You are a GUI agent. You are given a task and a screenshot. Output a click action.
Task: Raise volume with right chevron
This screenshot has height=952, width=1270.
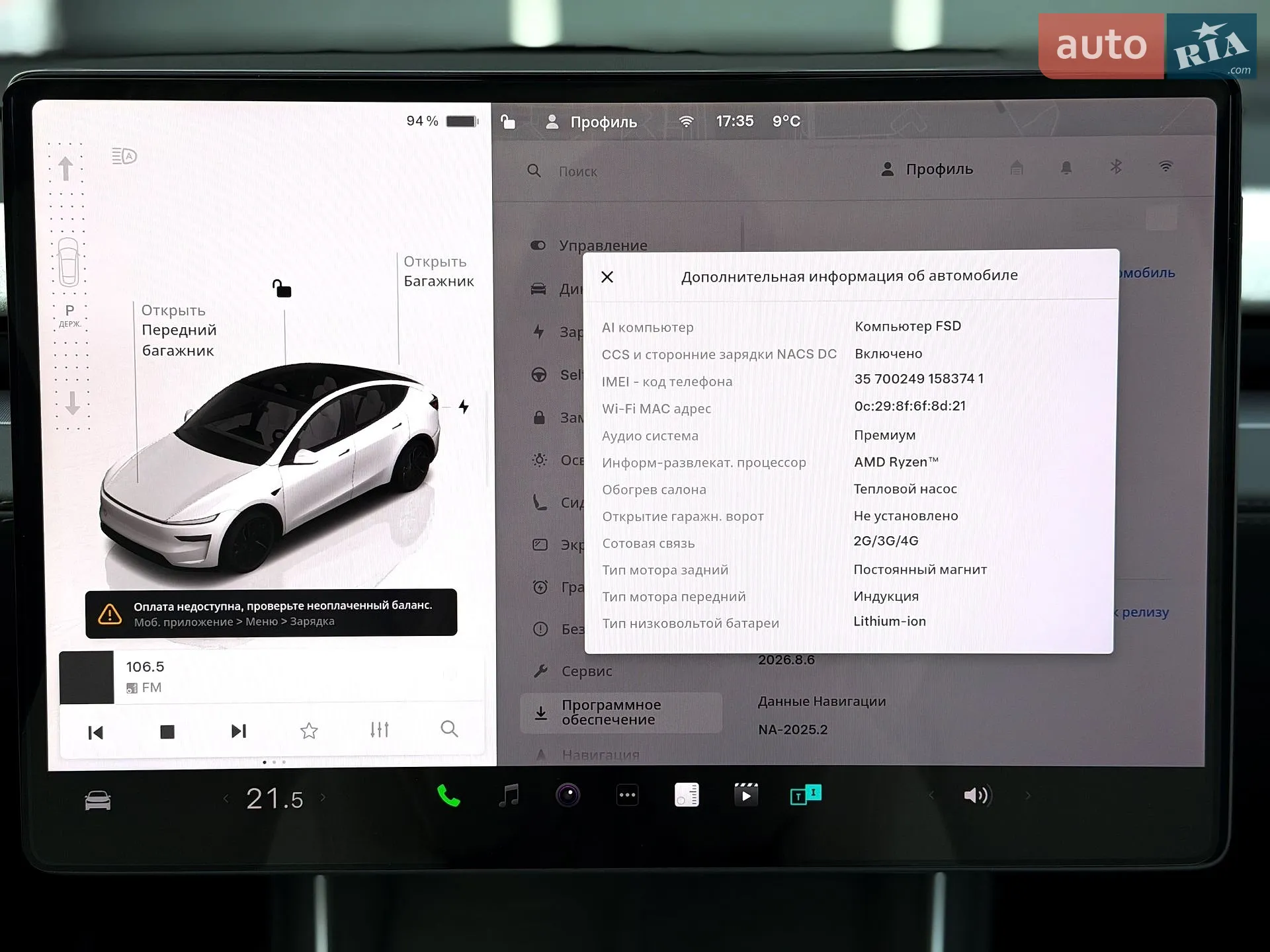[1027, 795]
